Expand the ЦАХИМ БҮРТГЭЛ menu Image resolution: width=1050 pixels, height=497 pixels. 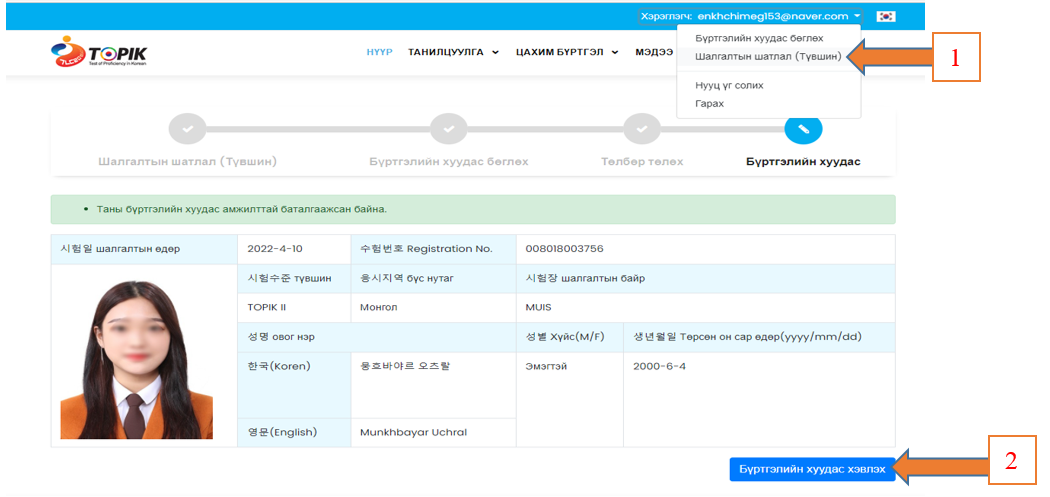(567, 53)
